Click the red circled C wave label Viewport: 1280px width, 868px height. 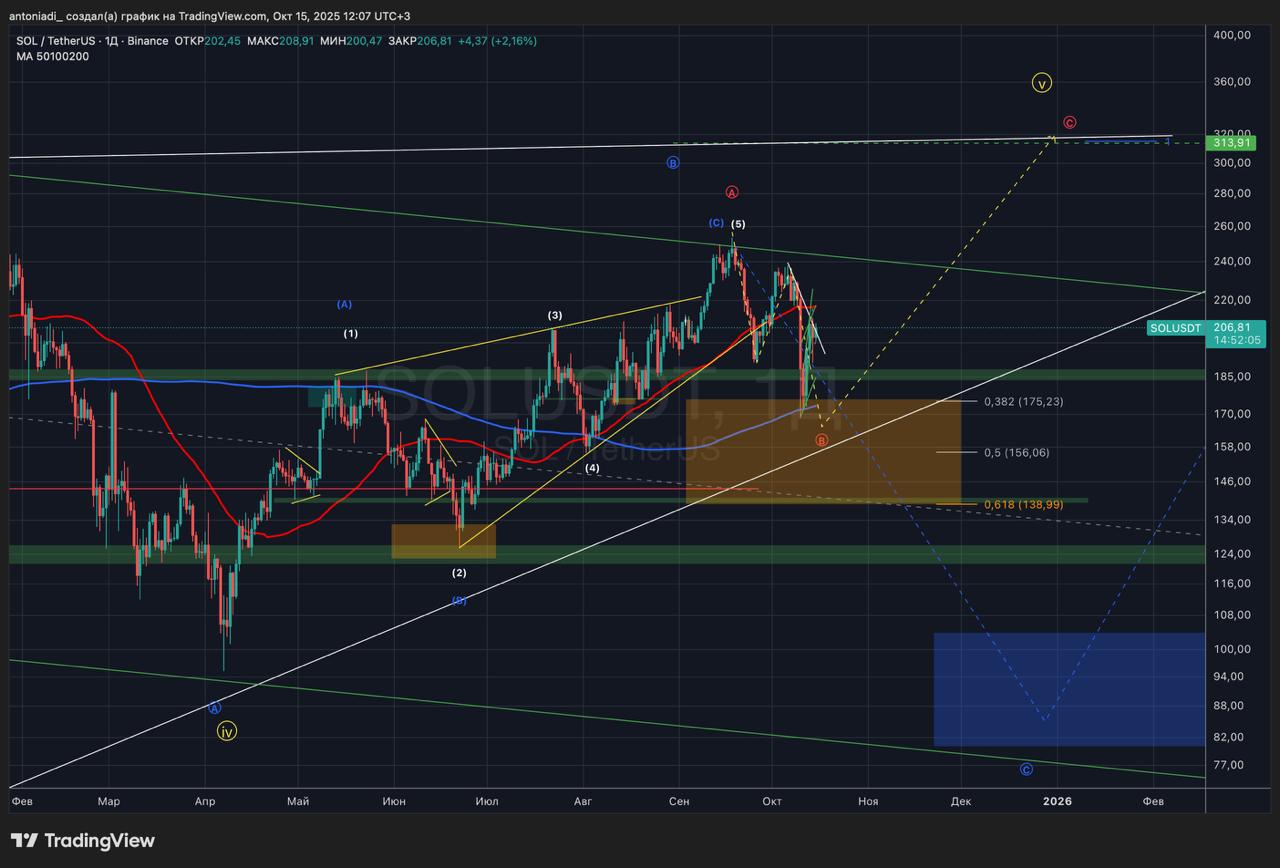1069,122
